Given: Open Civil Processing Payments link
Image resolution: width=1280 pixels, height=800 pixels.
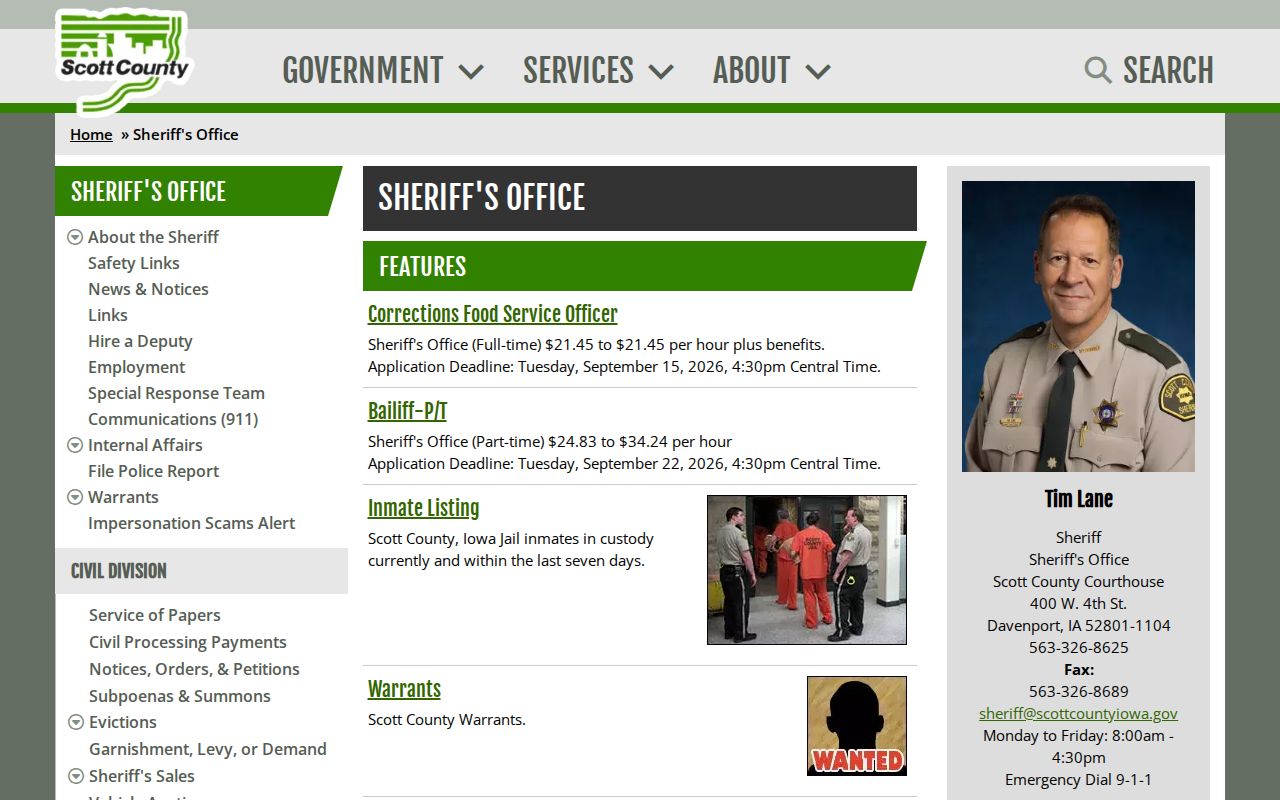Looking at the screenshot, I should point(188,642).
